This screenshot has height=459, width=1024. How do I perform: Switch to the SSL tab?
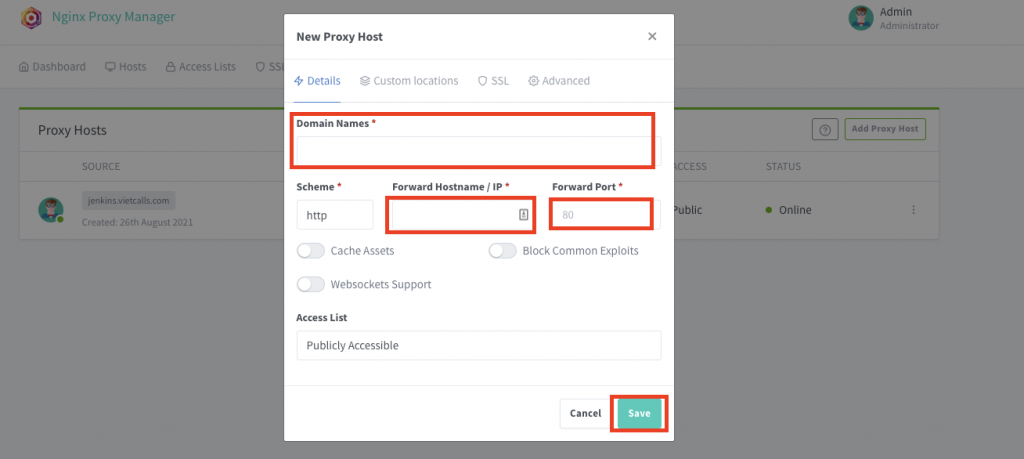pos(493,81)
